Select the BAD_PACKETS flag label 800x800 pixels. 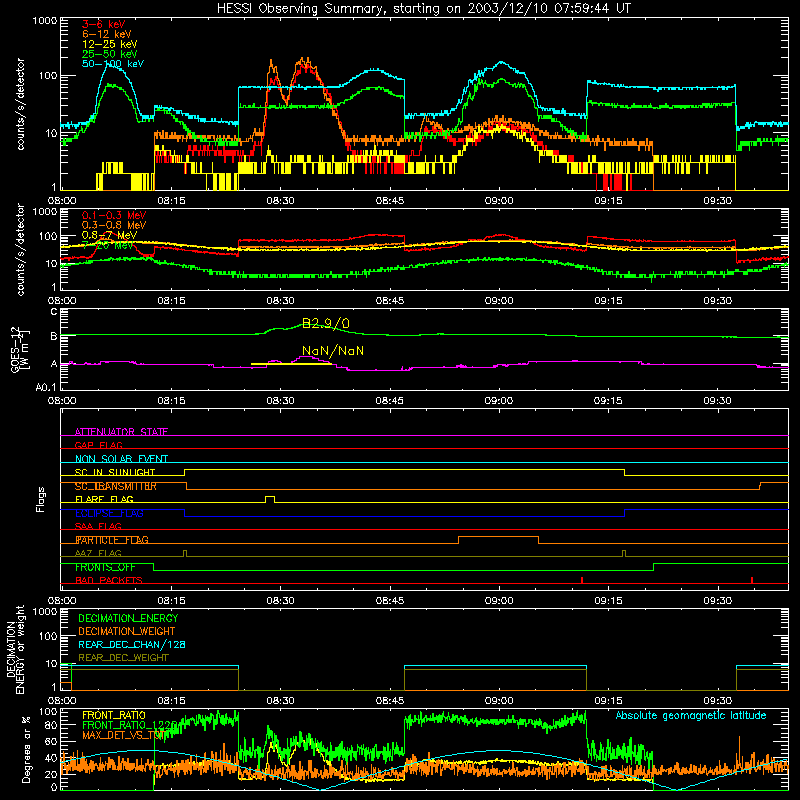109,580
